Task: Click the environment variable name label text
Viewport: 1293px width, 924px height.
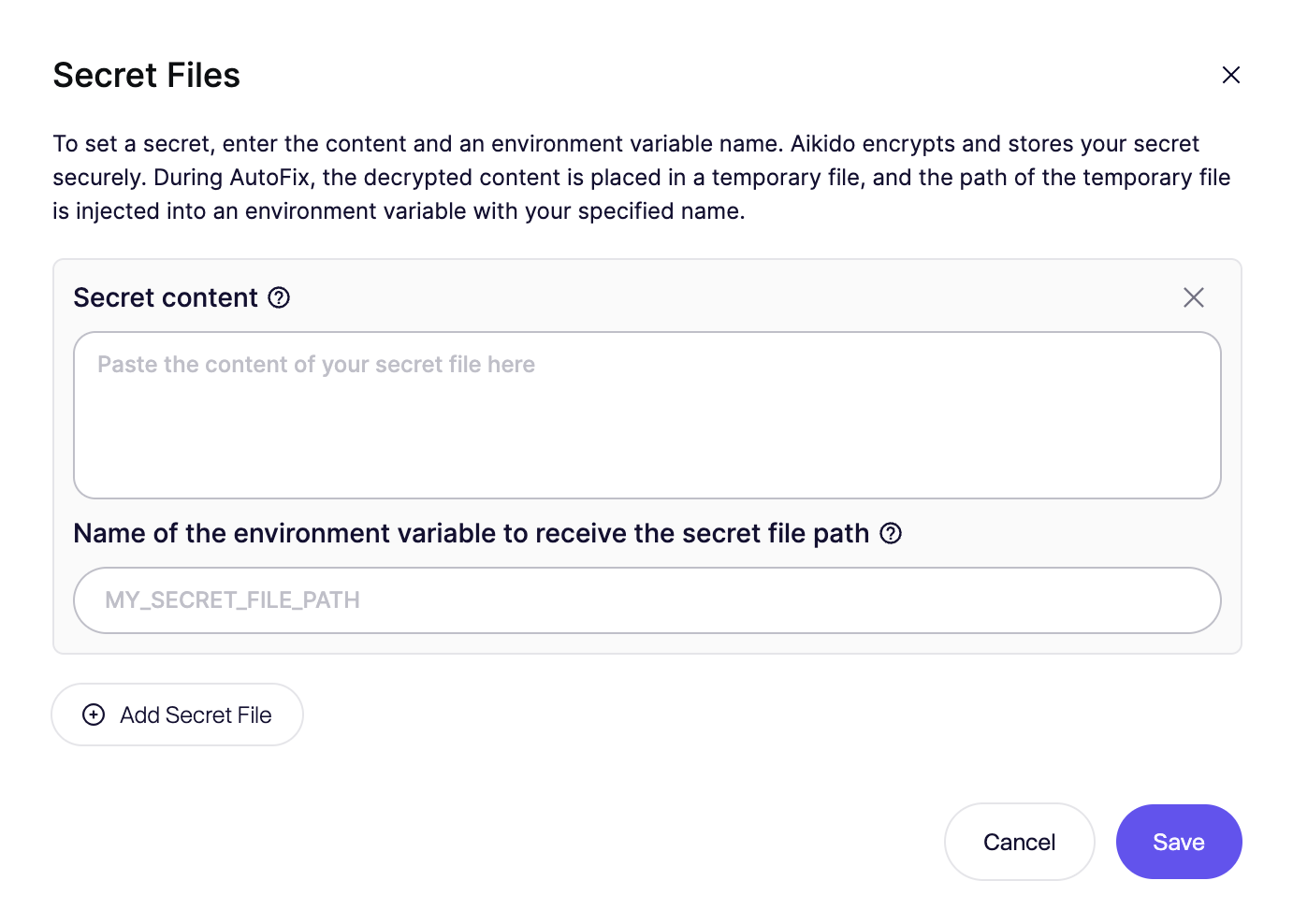Action: tap(471, 533)
